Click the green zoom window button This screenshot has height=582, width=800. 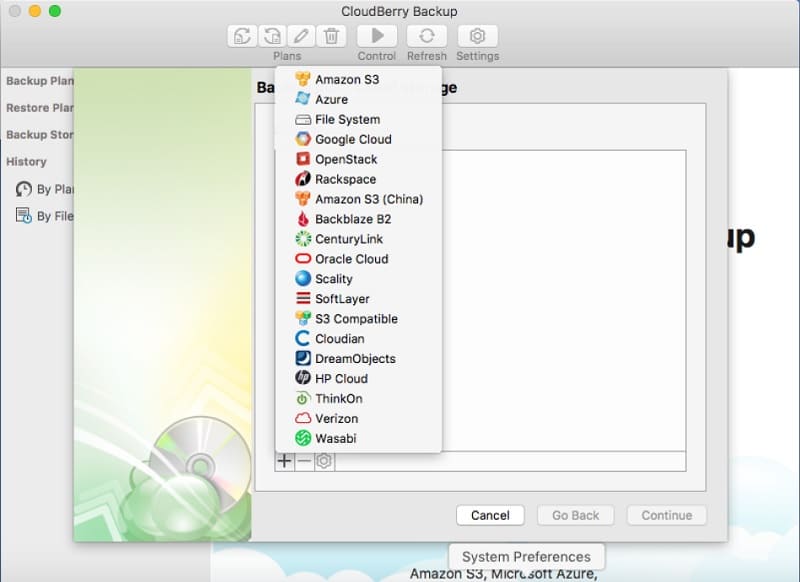tap(55, 11)
